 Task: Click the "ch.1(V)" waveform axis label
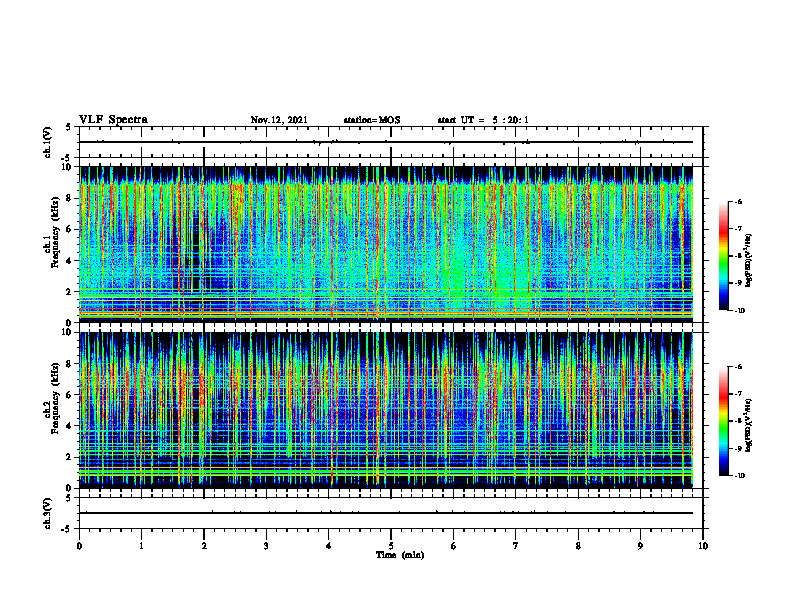coord(47,142)
